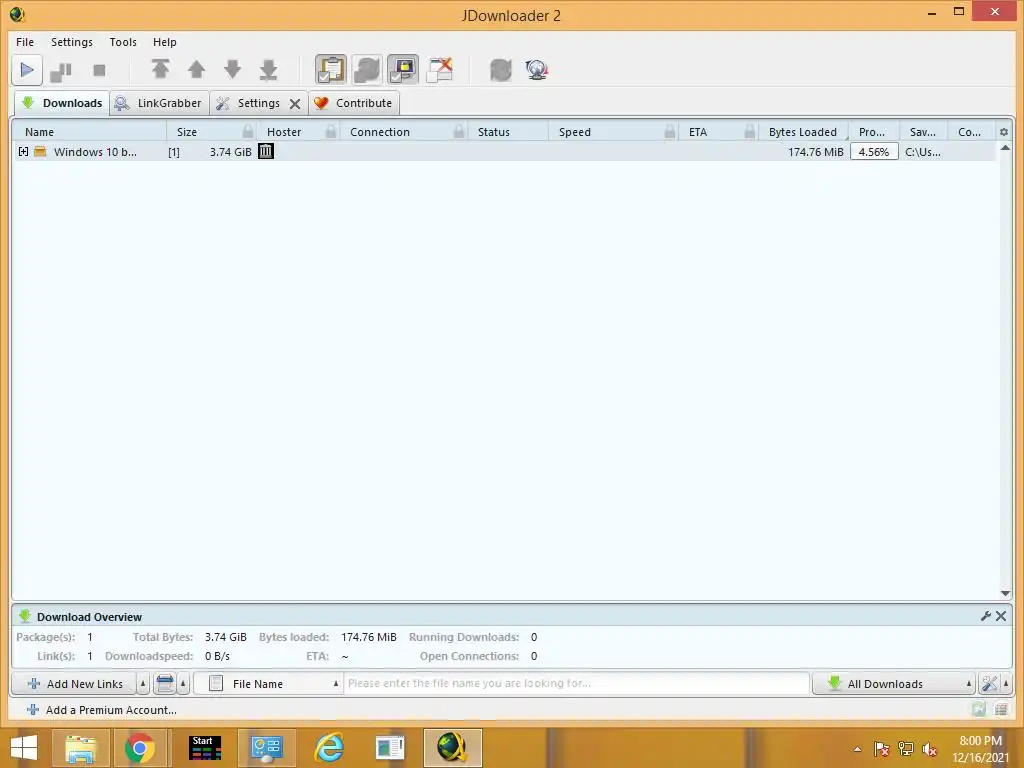Viewport: 1024px width, 768px height.
Task: Click the Save to path cell C:\Us...
Action: (923, 152)
